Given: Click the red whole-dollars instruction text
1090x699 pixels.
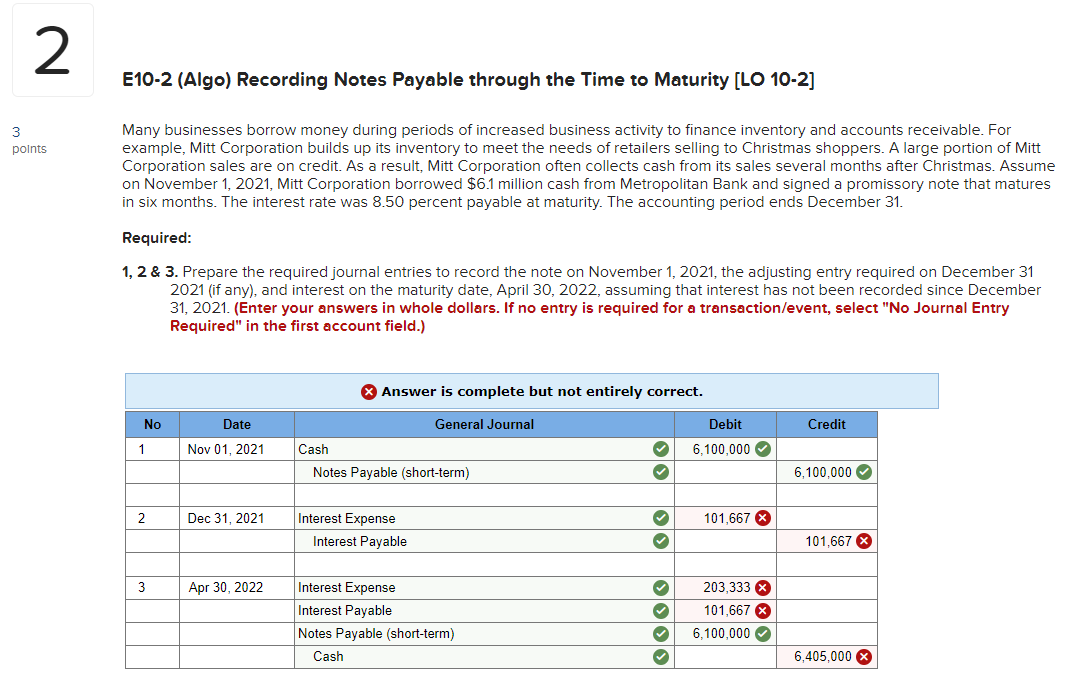Looking at the screenshot, I should 589,317.
